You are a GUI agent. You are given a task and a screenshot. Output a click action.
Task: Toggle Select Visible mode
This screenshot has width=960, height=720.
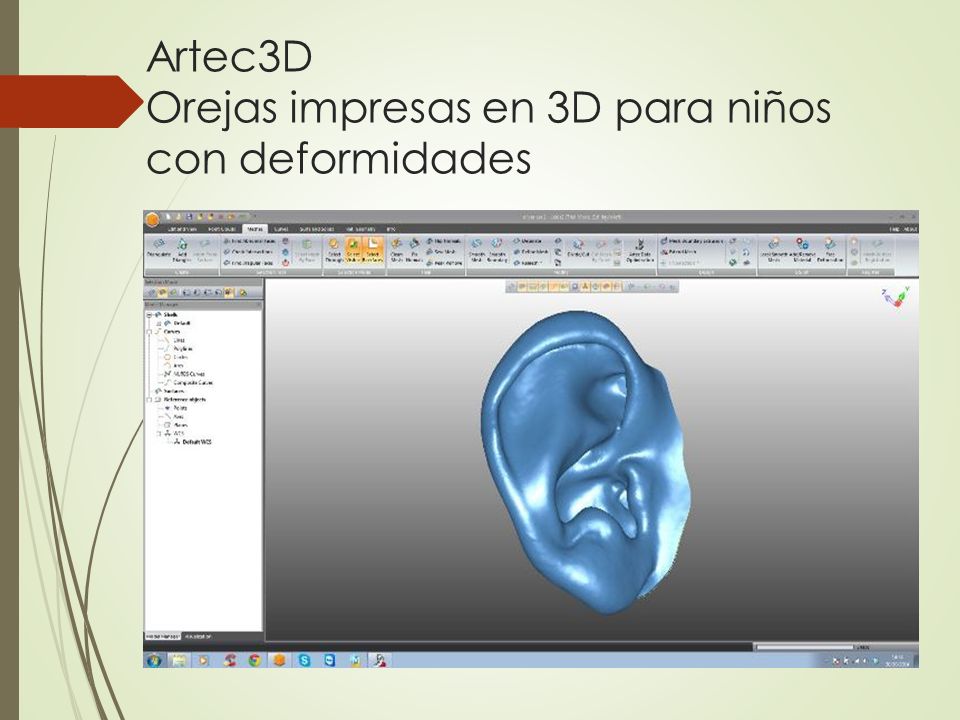[x=353, y=250]
